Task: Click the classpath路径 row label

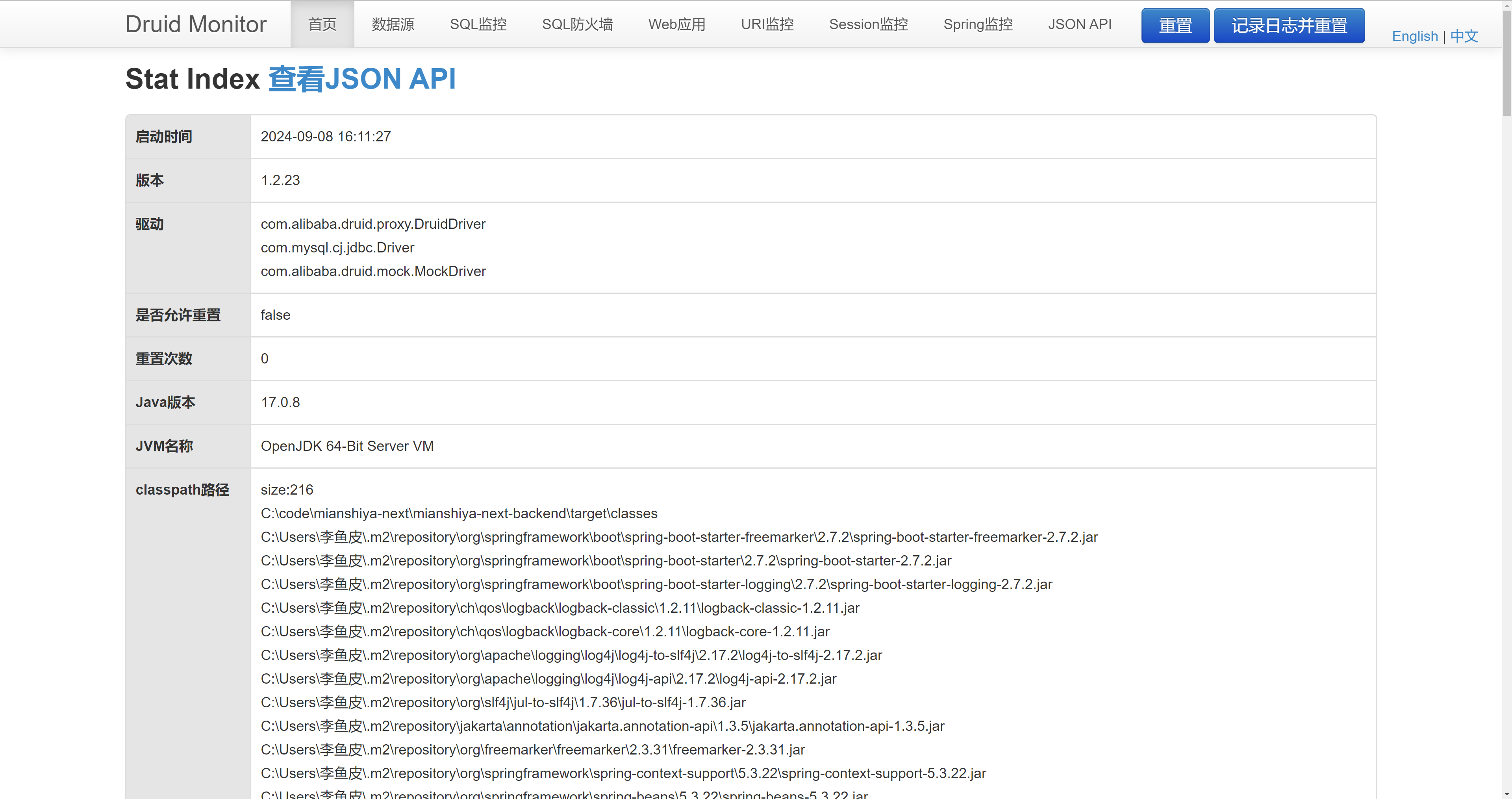Action: (x=183, y=489)
